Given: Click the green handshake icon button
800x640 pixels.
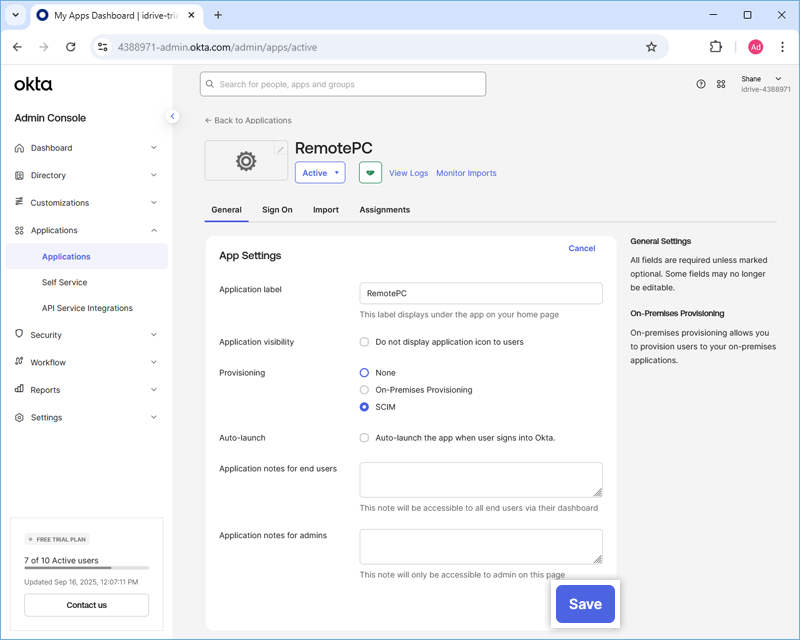Looking at the screenshot, I should (x=370, y=173).
